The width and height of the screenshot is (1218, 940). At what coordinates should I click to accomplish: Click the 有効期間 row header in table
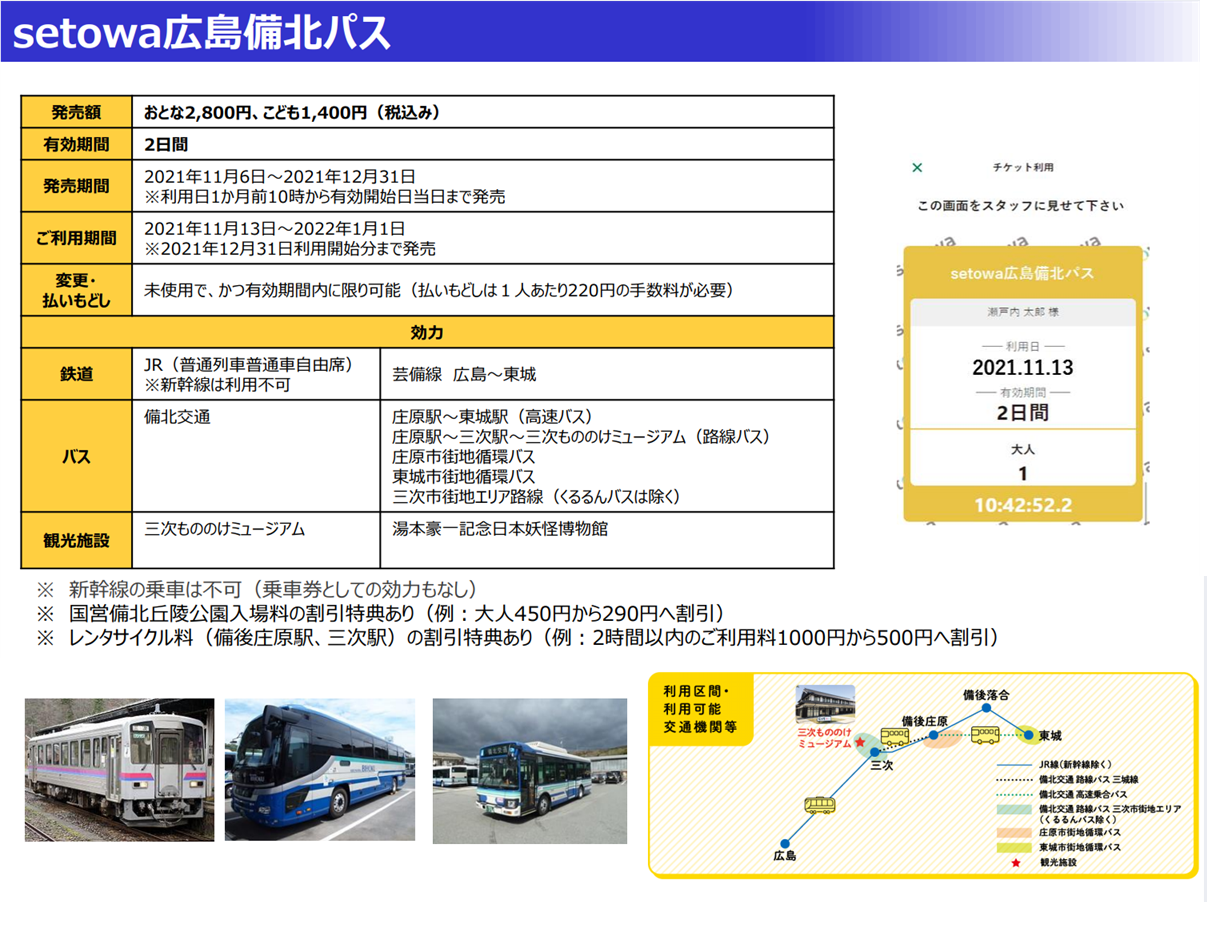[77, 144]
